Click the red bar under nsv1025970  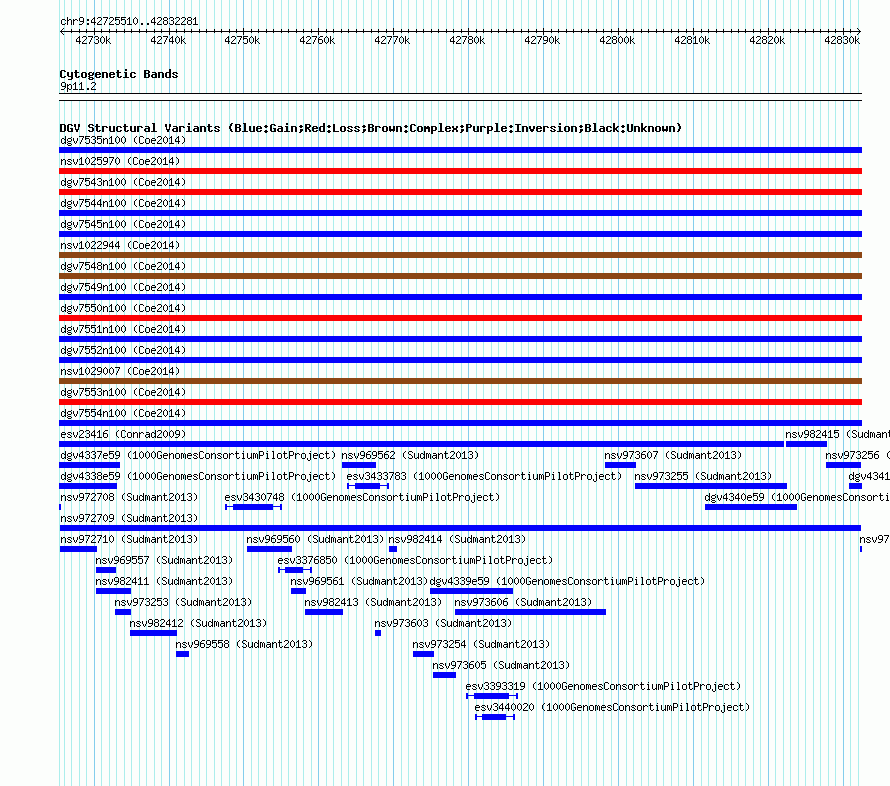click(460, 171)
